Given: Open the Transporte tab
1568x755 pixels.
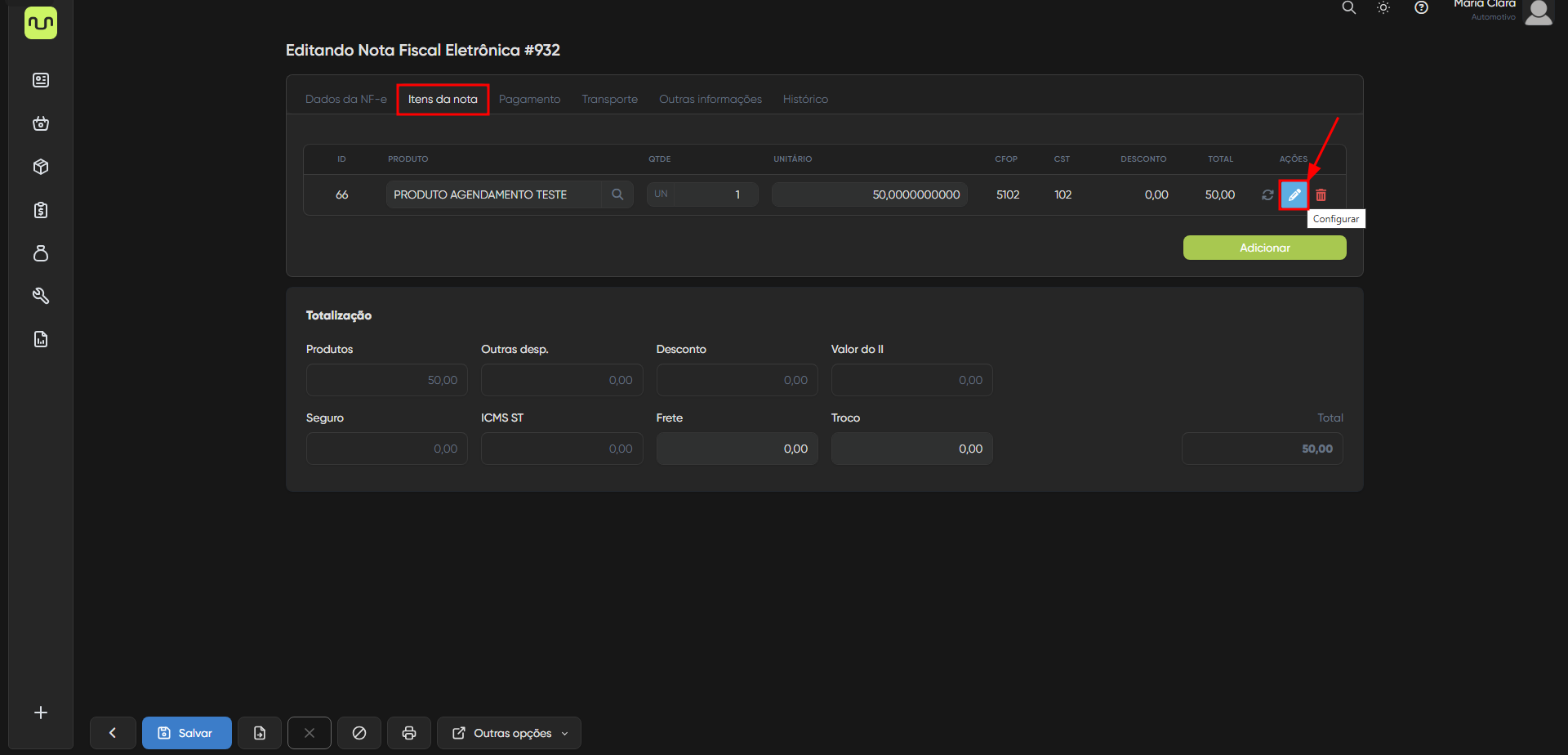Looking at the screenshot, I should tap(609, 99).
